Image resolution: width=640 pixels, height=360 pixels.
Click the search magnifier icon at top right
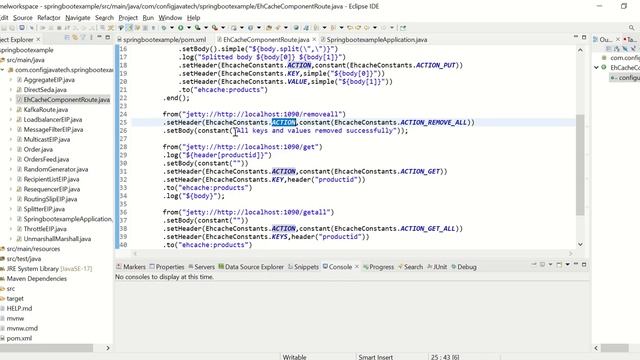pos(631,28)
